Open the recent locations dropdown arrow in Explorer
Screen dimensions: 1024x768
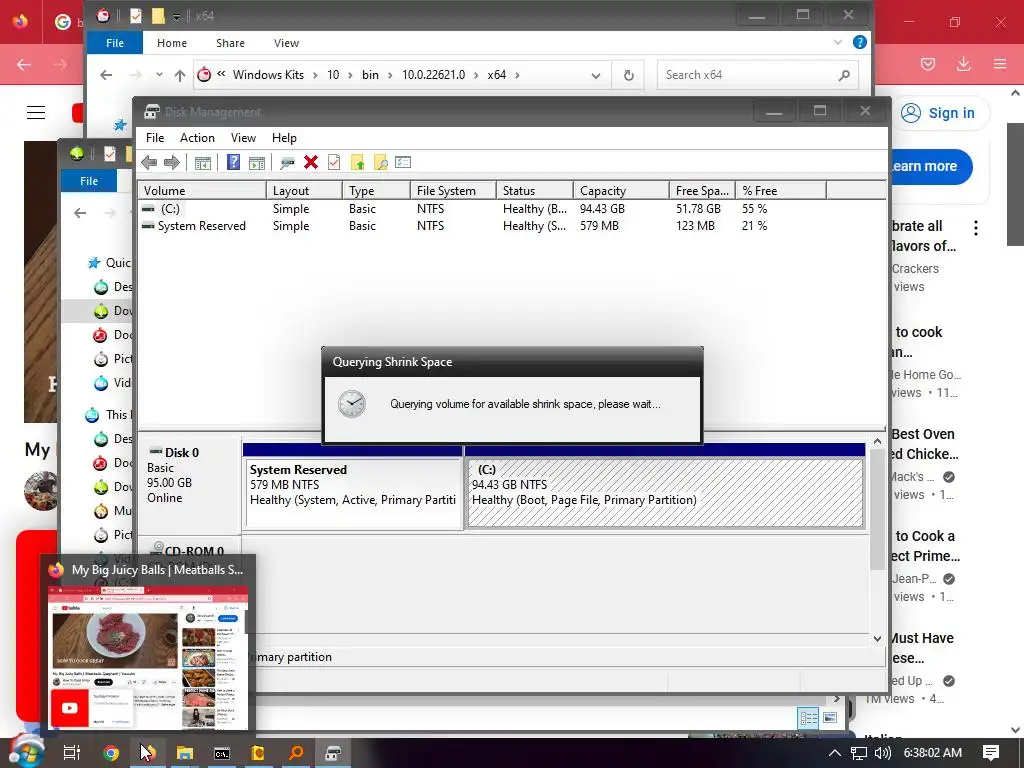coord(159,75)
